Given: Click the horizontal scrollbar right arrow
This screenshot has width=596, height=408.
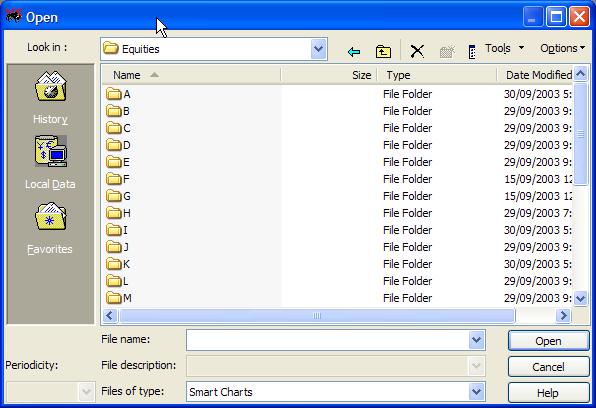Looking at the screenshot, I should pos(563,316).
